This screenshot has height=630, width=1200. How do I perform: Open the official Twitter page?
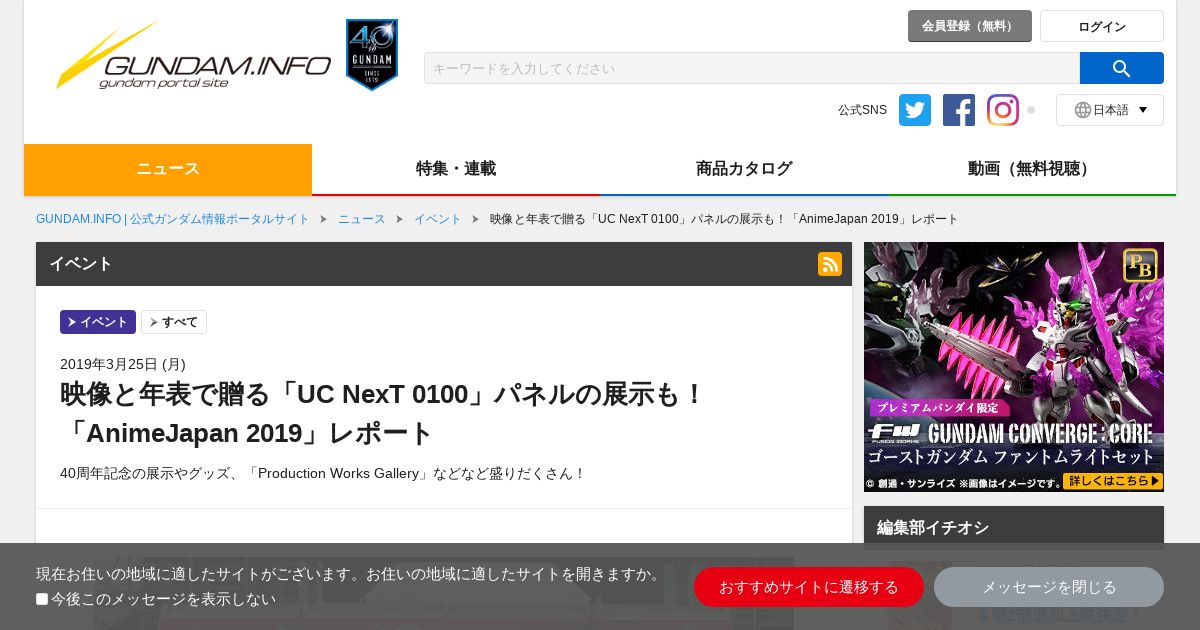coord(915,110)
